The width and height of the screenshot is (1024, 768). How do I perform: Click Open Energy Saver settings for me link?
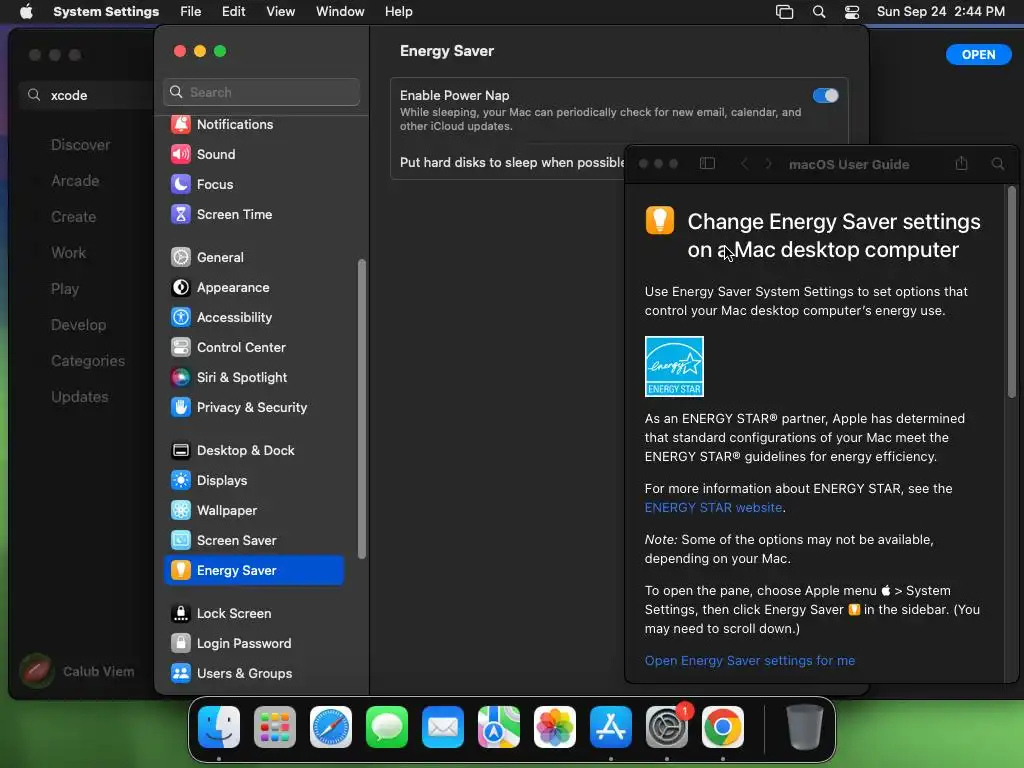coord(750,660)
